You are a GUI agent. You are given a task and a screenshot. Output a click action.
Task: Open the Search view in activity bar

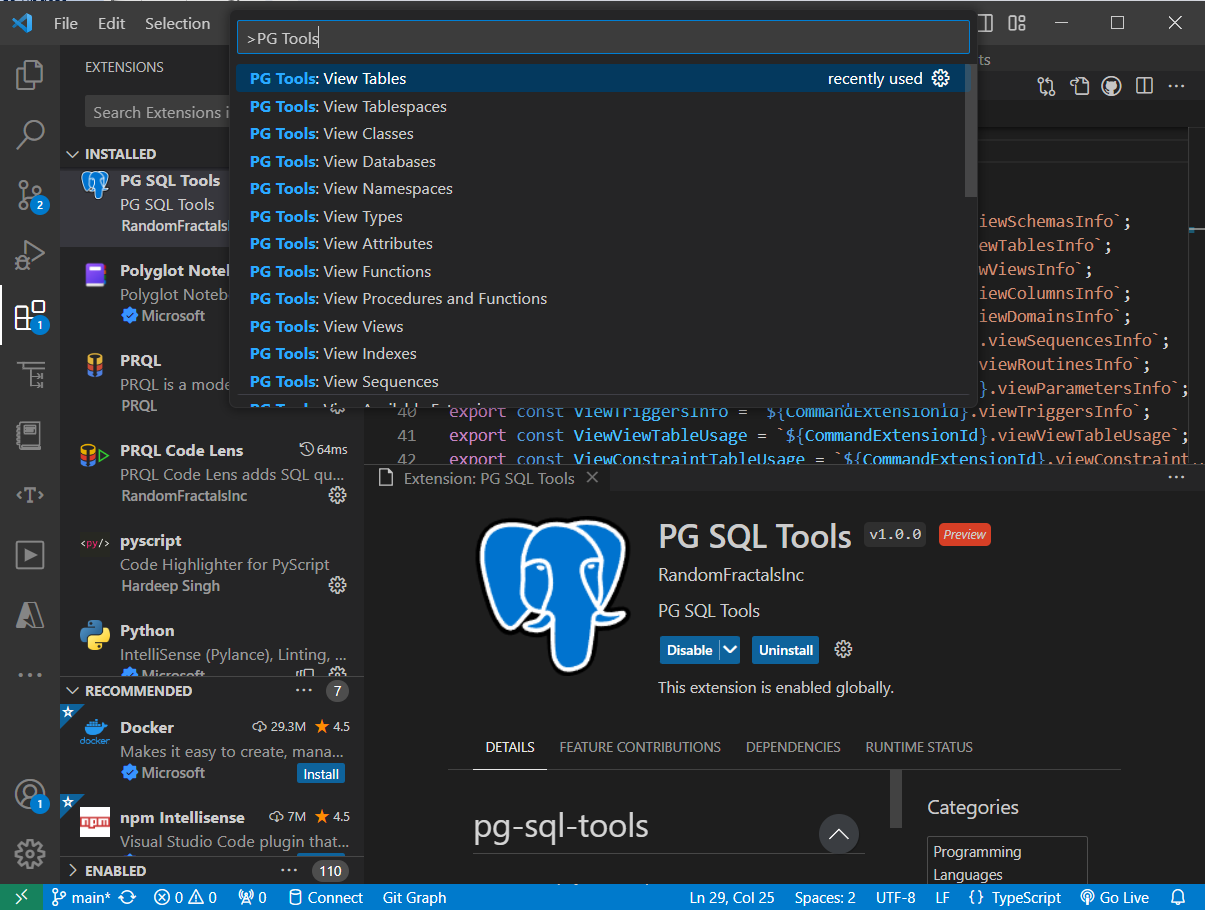click(x=30, y=134)
